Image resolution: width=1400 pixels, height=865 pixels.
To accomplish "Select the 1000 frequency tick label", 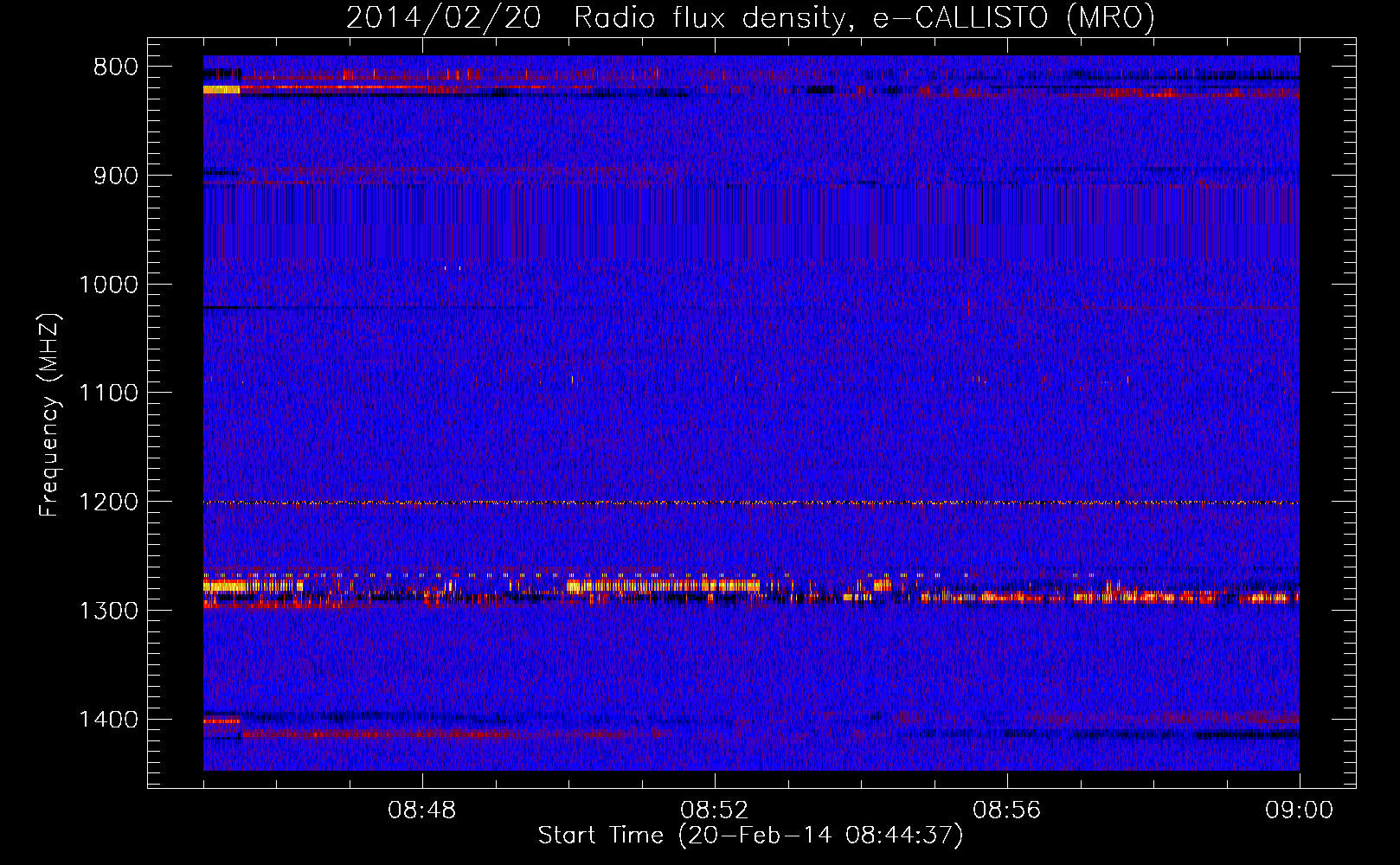I will click(108, 285).
